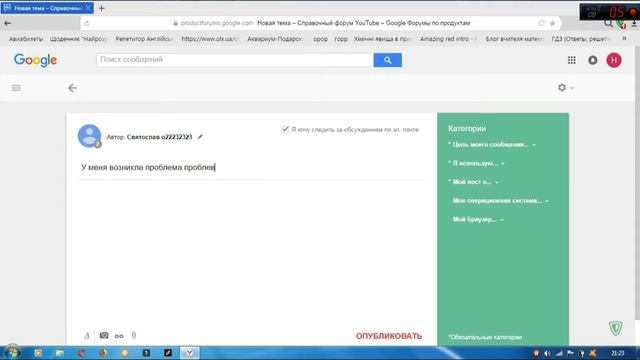
Task: Click the Yandex browser taskbar icon
Action: 190,353
